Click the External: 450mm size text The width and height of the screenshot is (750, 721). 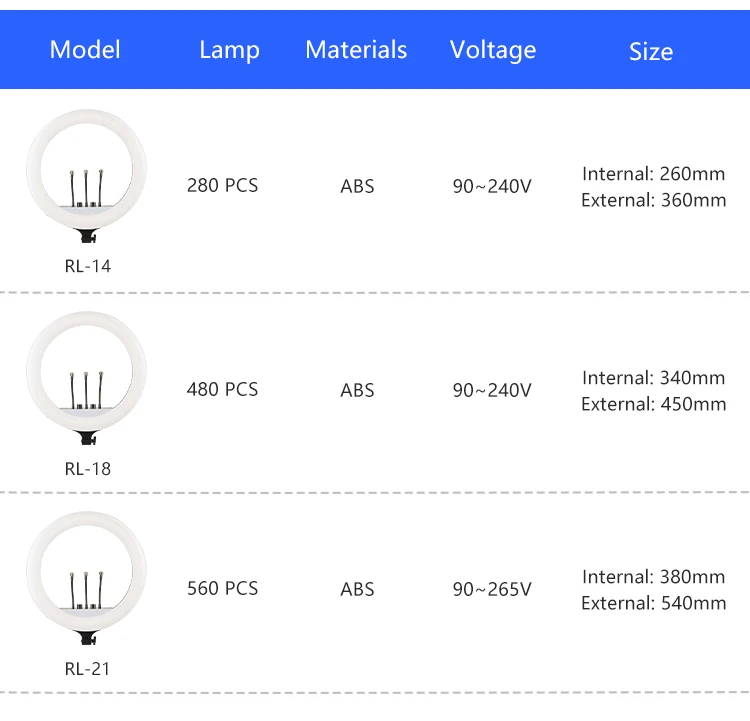(653, 404)
